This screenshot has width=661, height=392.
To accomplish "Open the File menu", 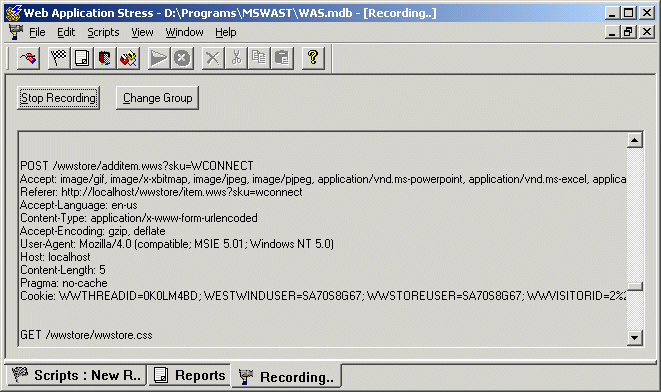I will coord(37,32).
